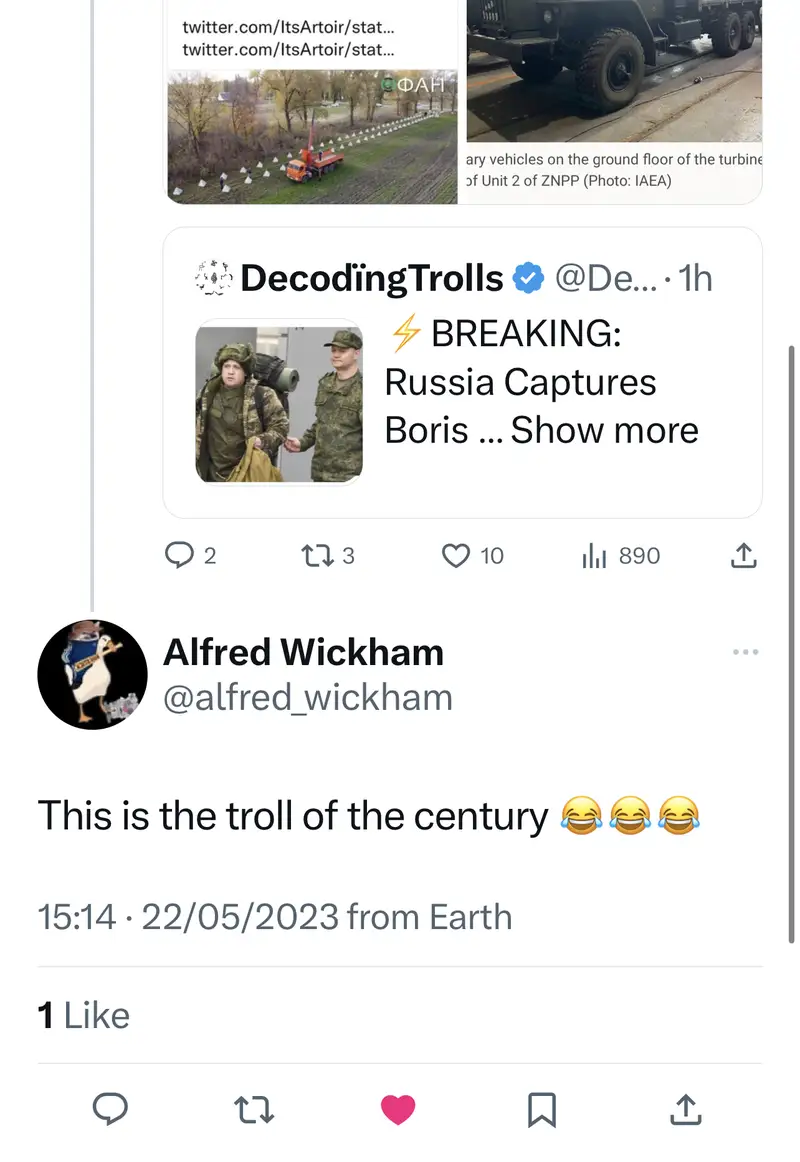Screen dimensions: 800x1162
Task: Open Alfred Wickham's goose profile avatar
Action: click(92, 674)
